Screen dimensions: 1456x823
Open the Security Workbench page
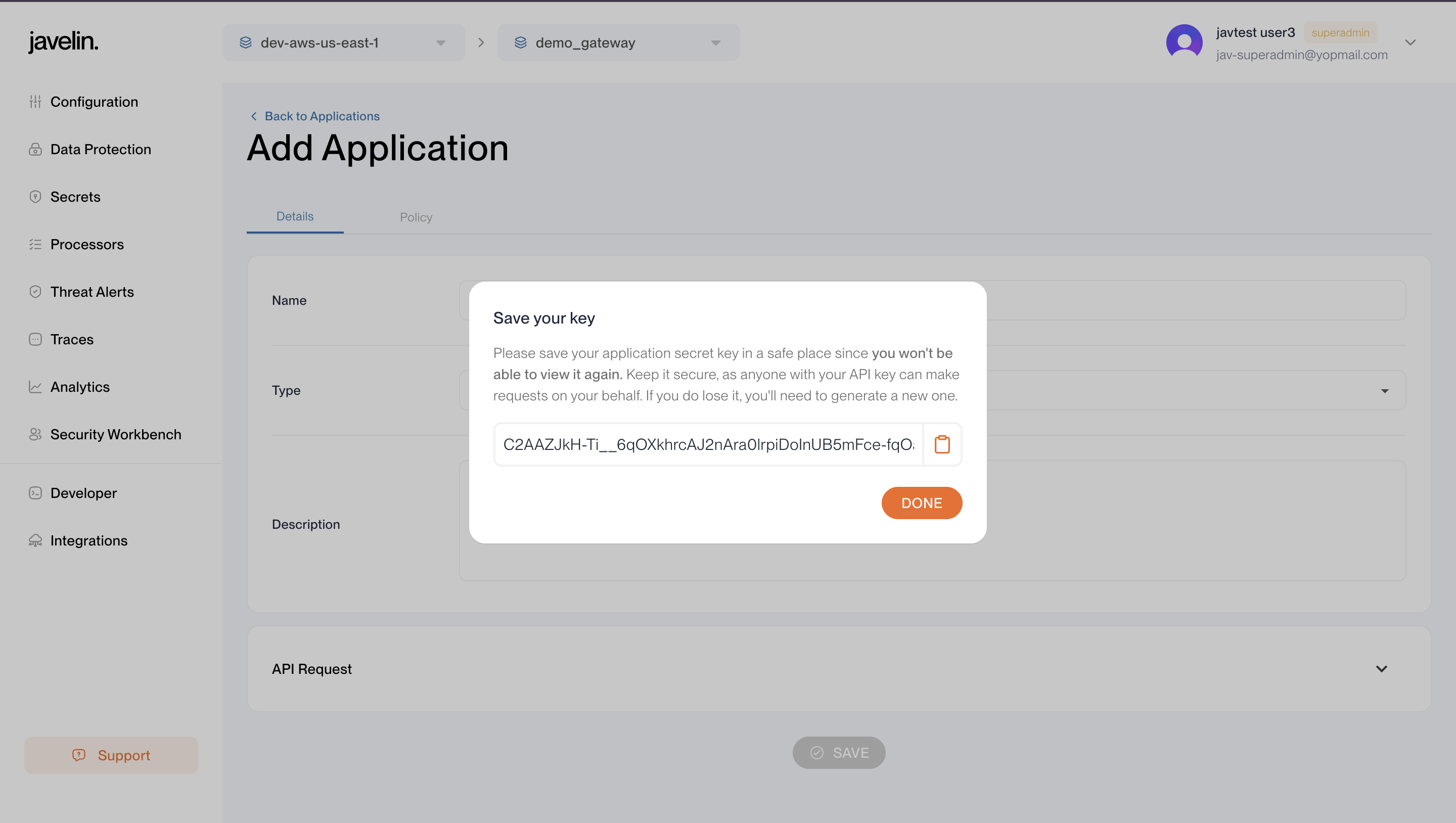click(x=115, y=434)
